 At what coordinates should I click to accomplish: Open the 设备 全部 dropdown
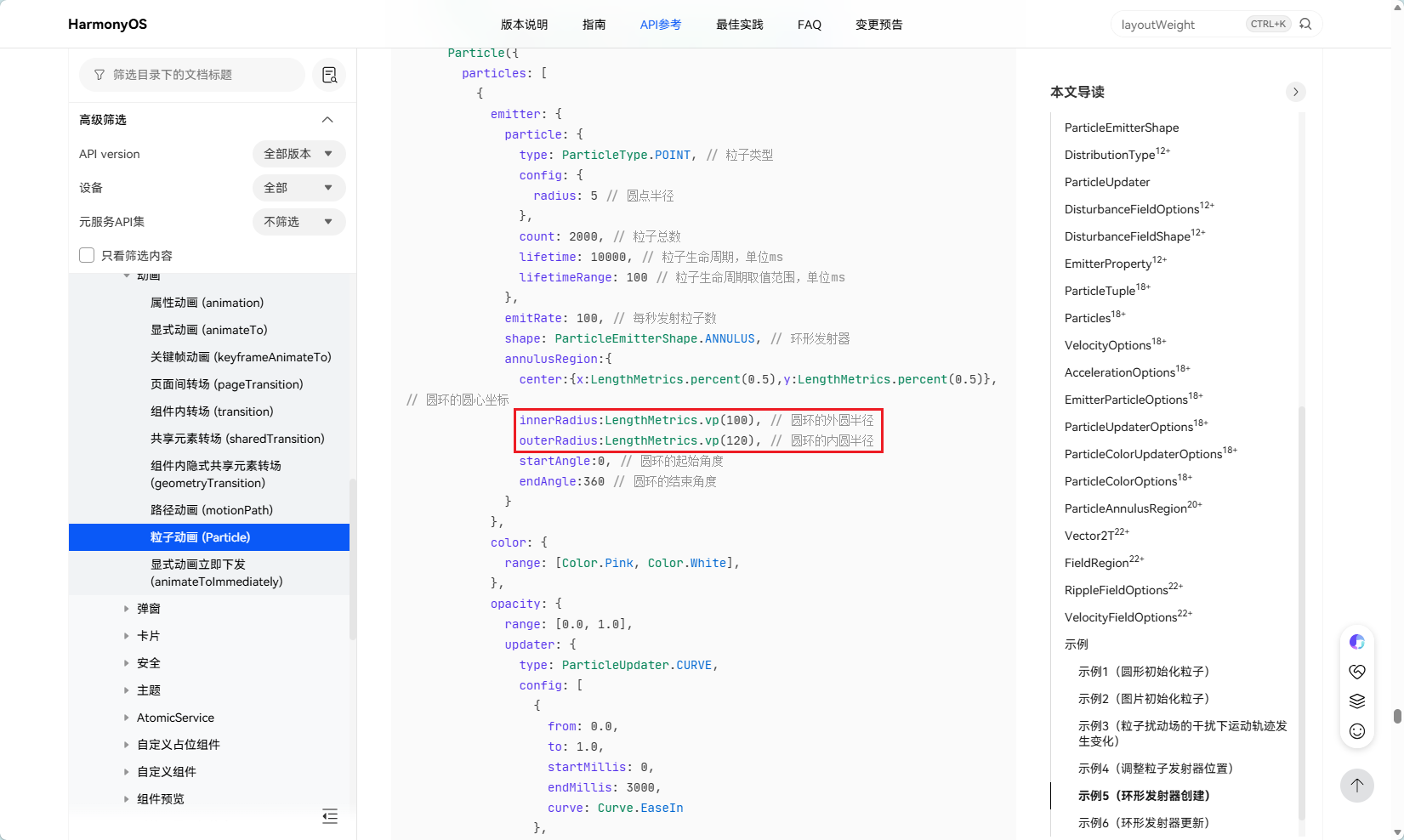pos(299,188)
